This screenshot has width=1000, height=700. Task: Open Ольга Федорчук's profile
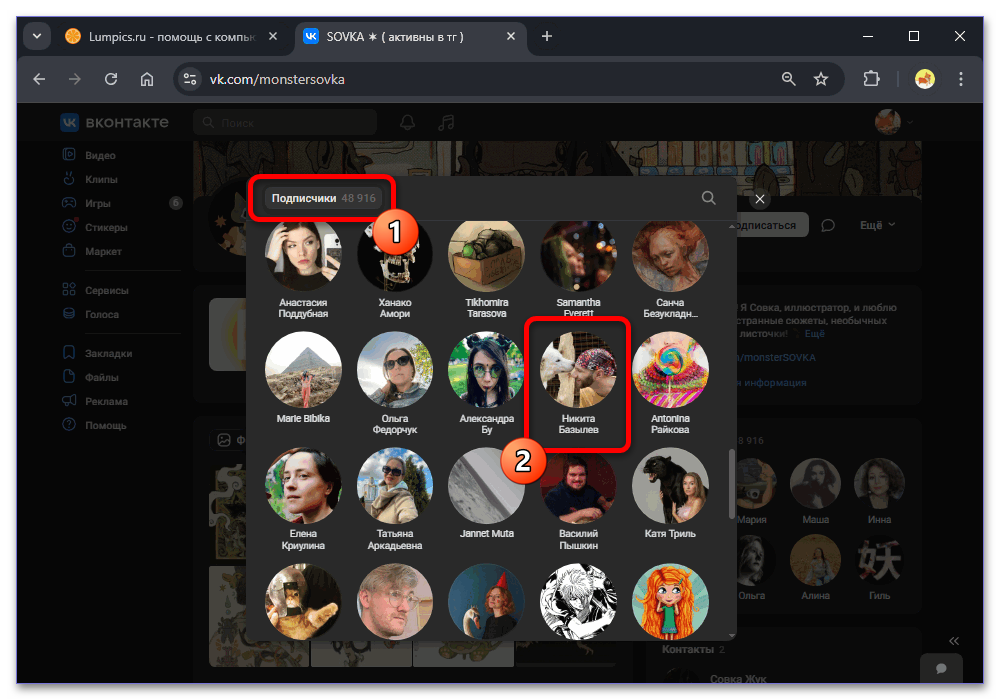tap(395, 383)
